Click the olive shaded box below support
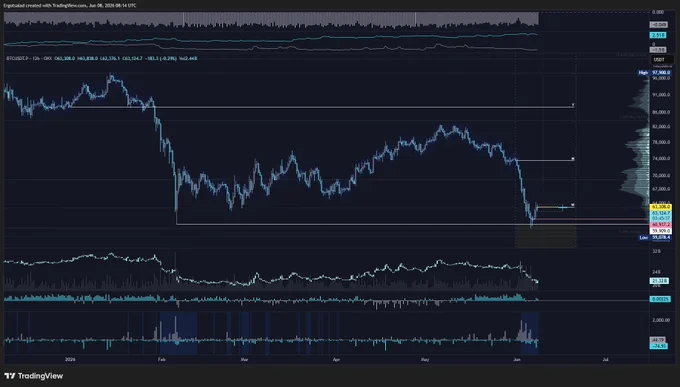Image resolution: width=680 pixels, height=387 pixels. [546, 236]
